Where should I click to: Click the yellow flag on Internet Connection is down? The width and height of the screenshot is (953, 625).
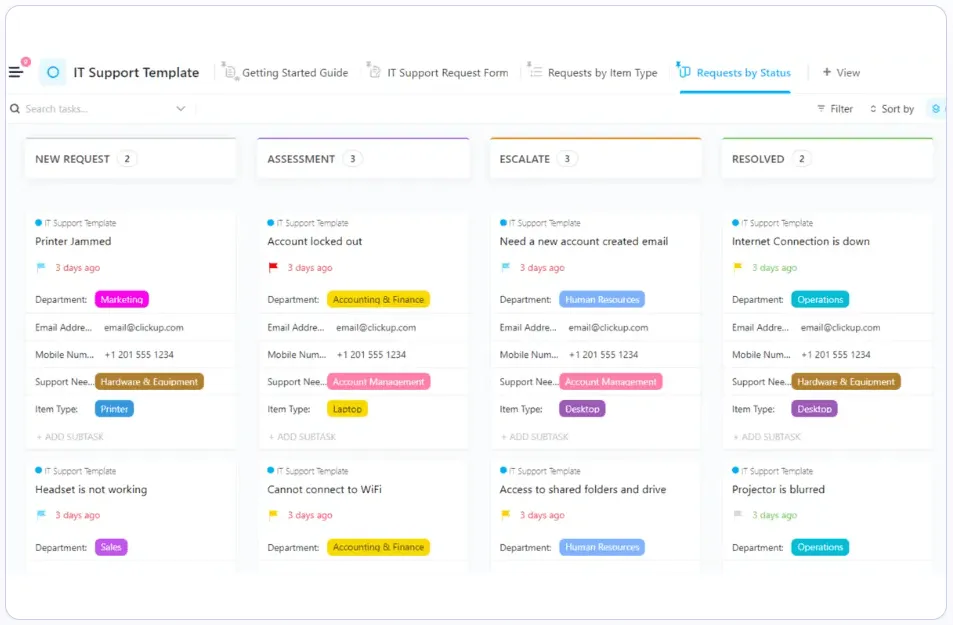[x=737, y=268]
